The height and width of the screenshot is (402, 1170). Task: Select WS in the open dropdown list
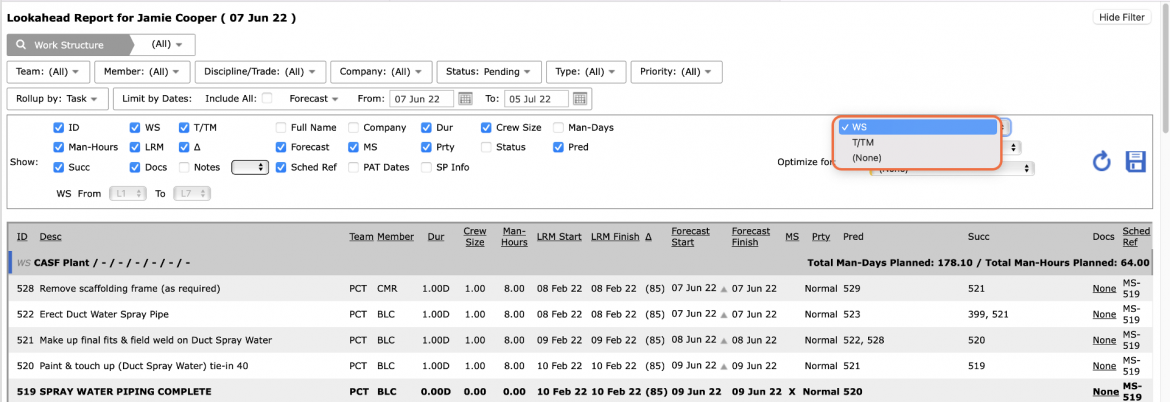[918, 128]
